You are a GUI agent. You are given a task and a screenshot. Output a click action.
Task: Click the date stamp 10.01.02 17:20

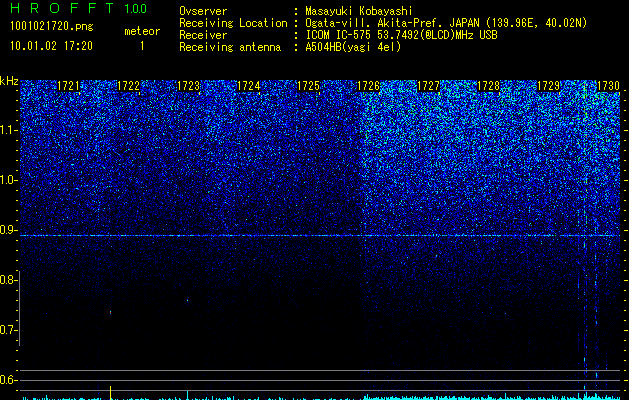pos(51,46)
